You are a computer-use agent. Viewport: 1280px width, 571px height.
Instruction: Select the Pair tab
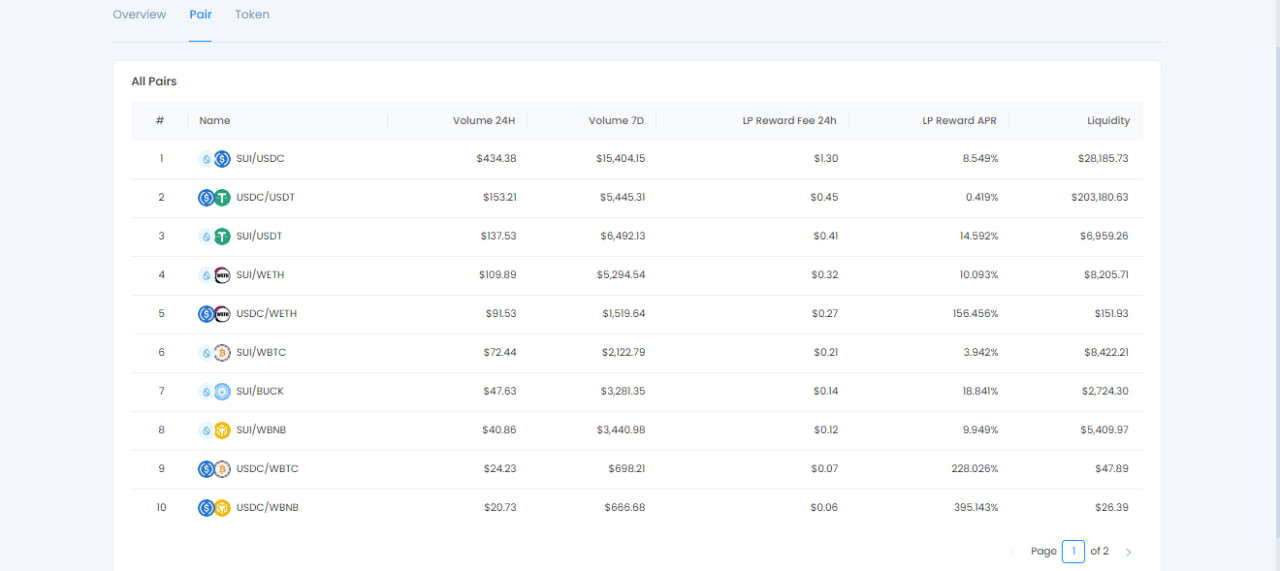(200, 14)
